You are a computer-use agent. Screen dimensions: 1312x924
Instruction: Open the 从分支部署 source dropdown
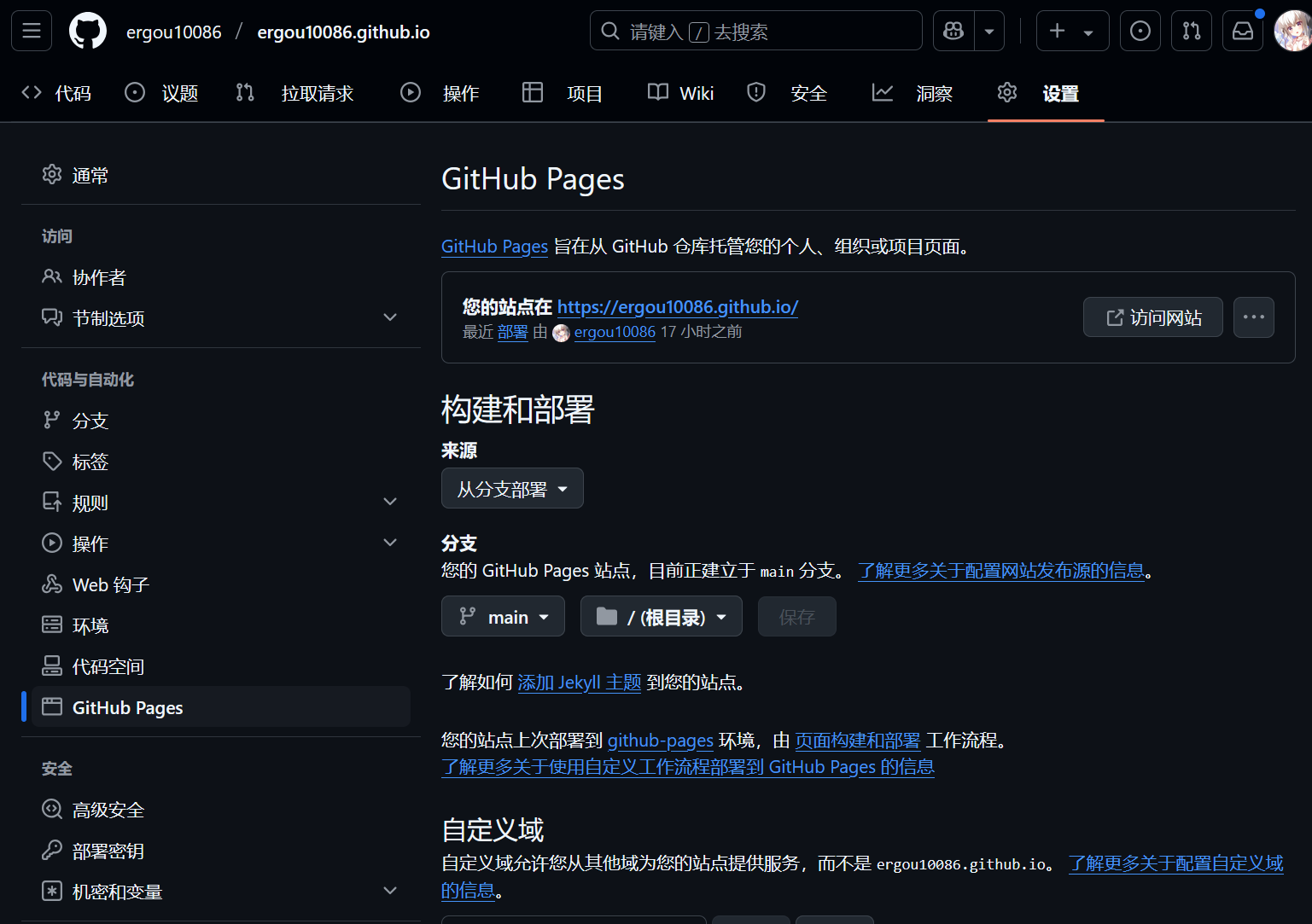(512, 489)
